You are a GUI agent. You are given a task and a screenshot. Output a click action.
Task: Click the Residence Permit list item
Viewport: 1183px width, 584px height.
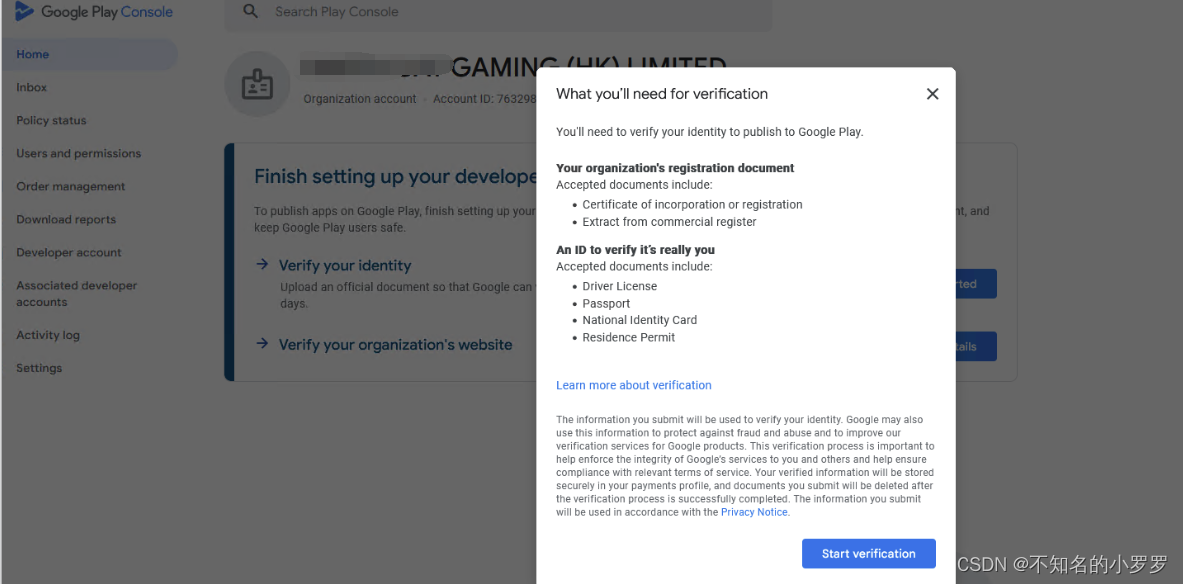coord(628,337)
